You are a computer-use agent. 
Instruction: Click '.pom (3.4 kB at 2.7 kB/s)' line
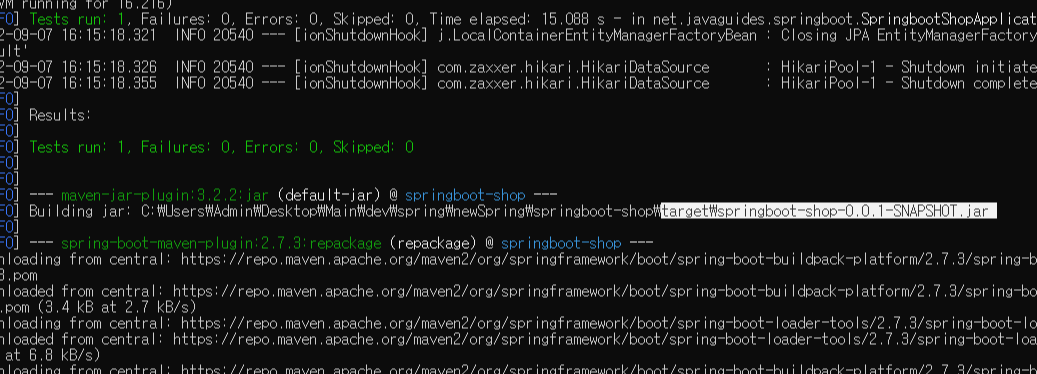99,307
